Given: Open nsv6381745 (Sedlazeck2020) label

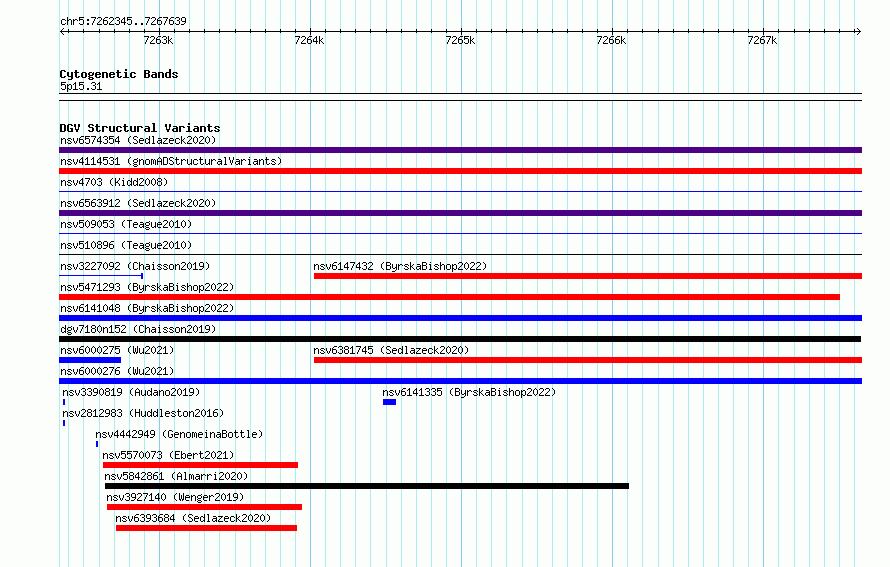Looking at the screenshot, I should [x=391, y=350].
